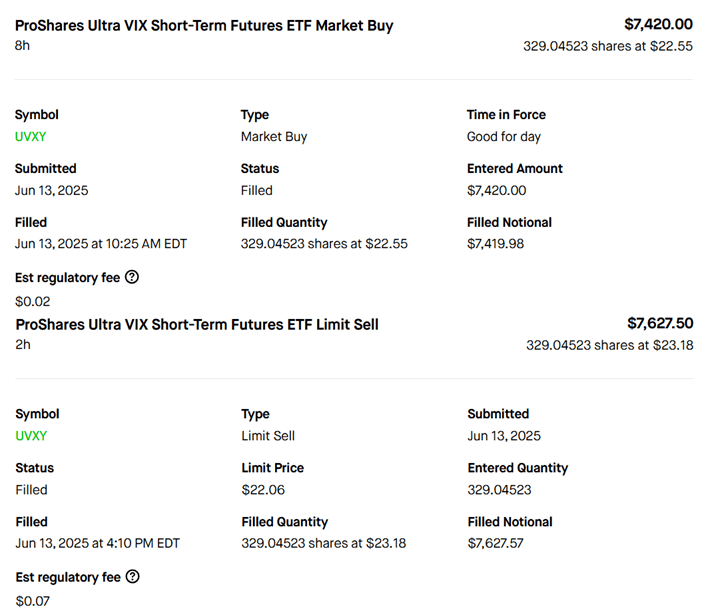The width and height of the screenshot is (716, 610).
Task: Click the $7,627.57 Filled Notional value
Action: (x=496, y=543)
